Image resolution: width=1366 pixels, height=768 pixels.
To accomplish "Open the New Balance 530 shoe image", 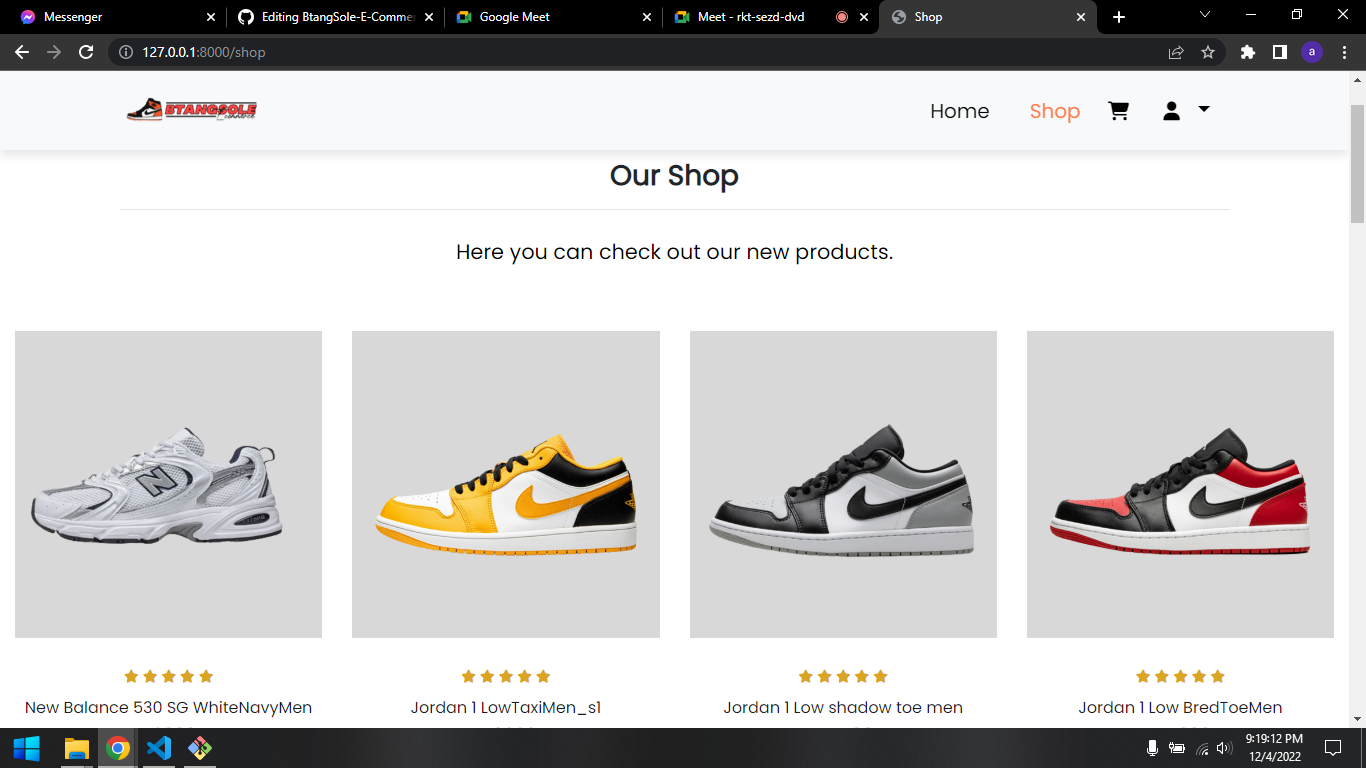I will pyautogui.click(x=168, y=484).
